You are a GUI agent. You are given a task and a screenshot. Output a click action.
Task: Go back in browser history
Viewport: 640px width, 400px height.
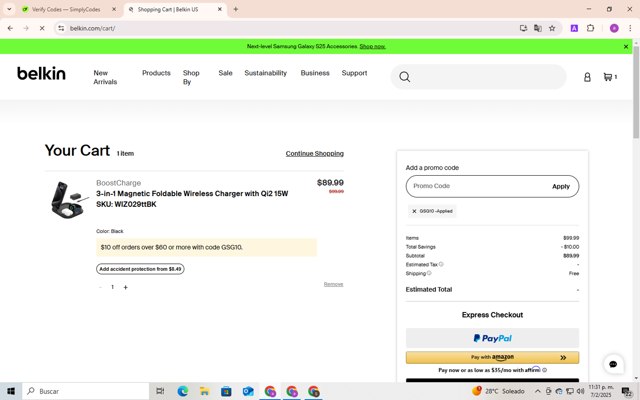pos(10,28)
